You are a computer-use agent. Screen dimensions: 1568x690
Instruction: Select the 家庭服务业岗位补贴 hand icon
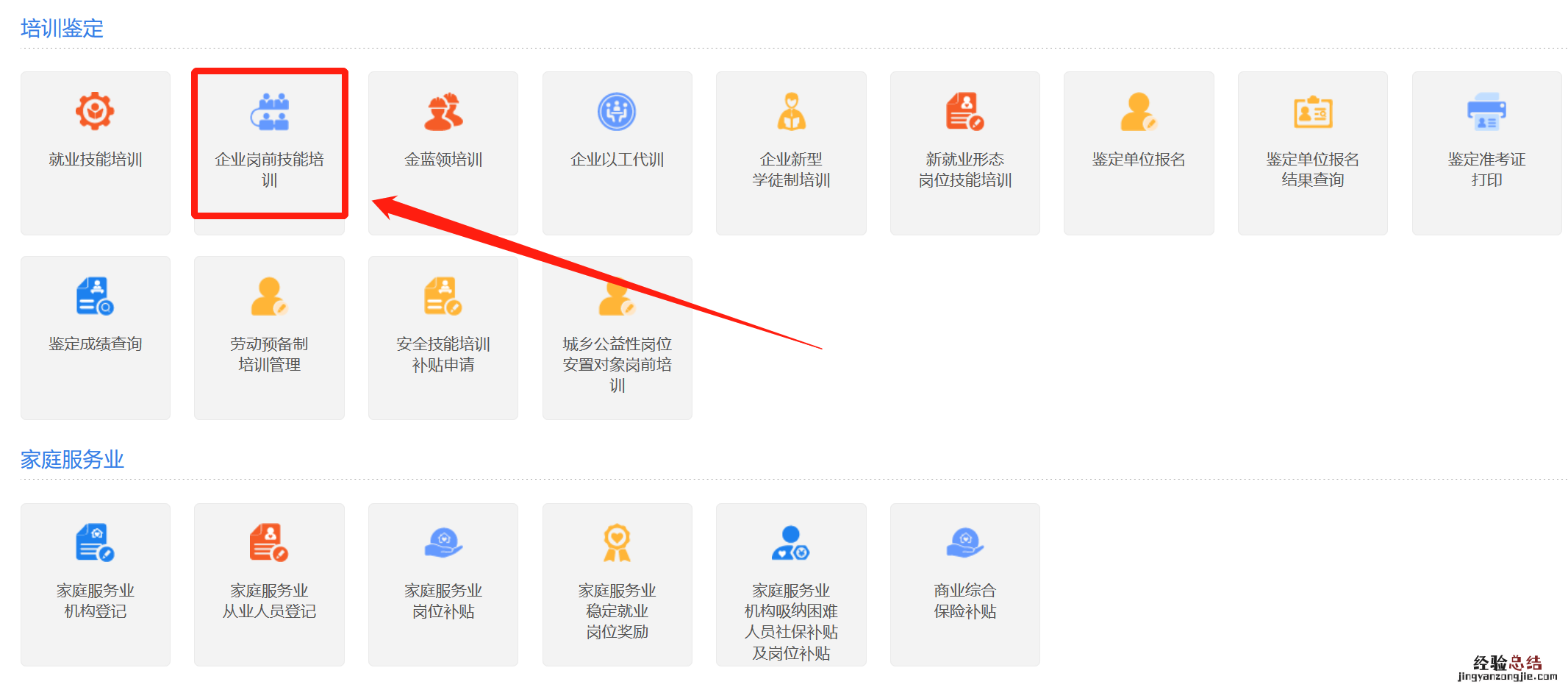[x=443, y=543]
